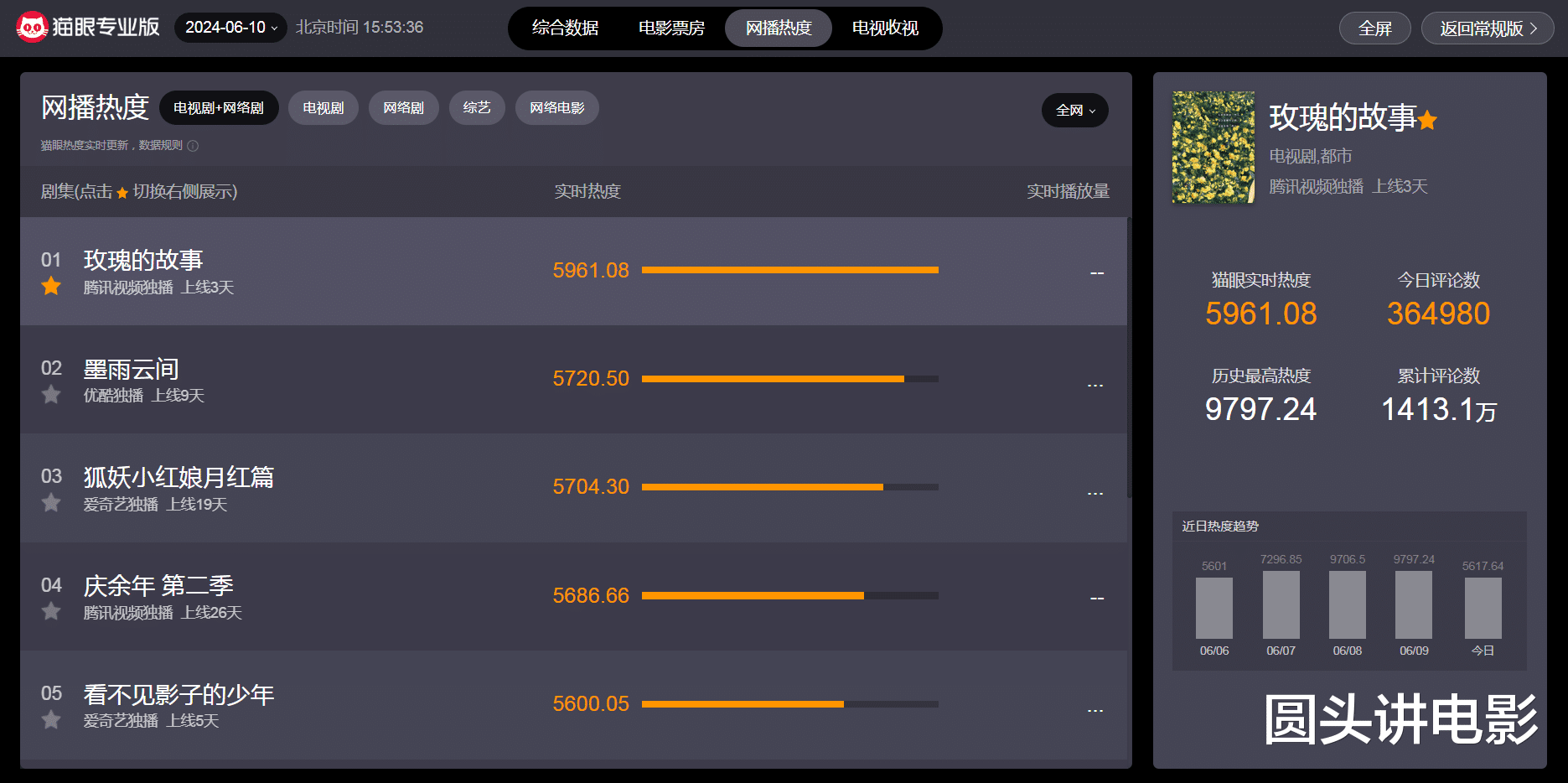Click trend bar for 06/08
1568x783 pixels.
[1348, 604]
